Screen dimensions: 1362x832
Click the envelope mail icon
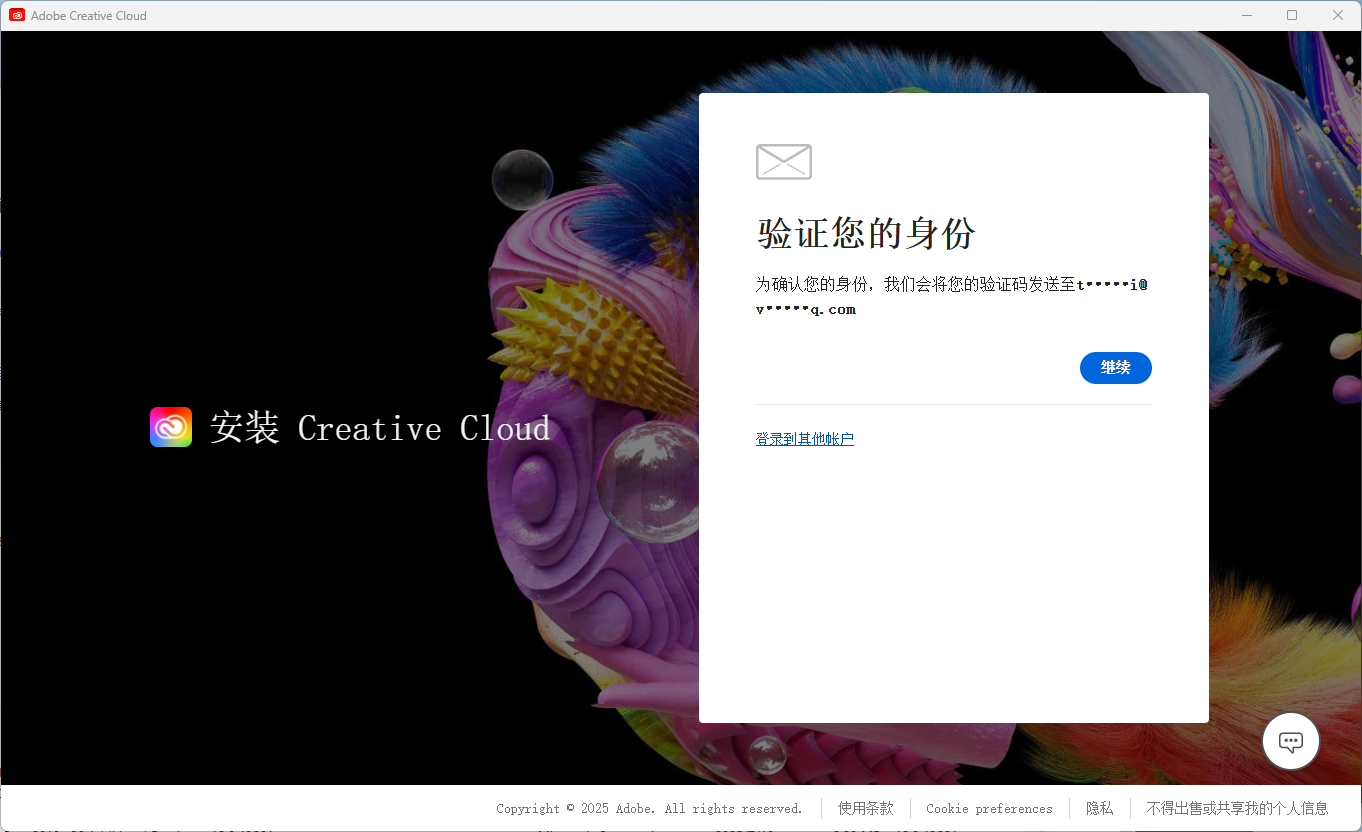[x=784, y=162]
